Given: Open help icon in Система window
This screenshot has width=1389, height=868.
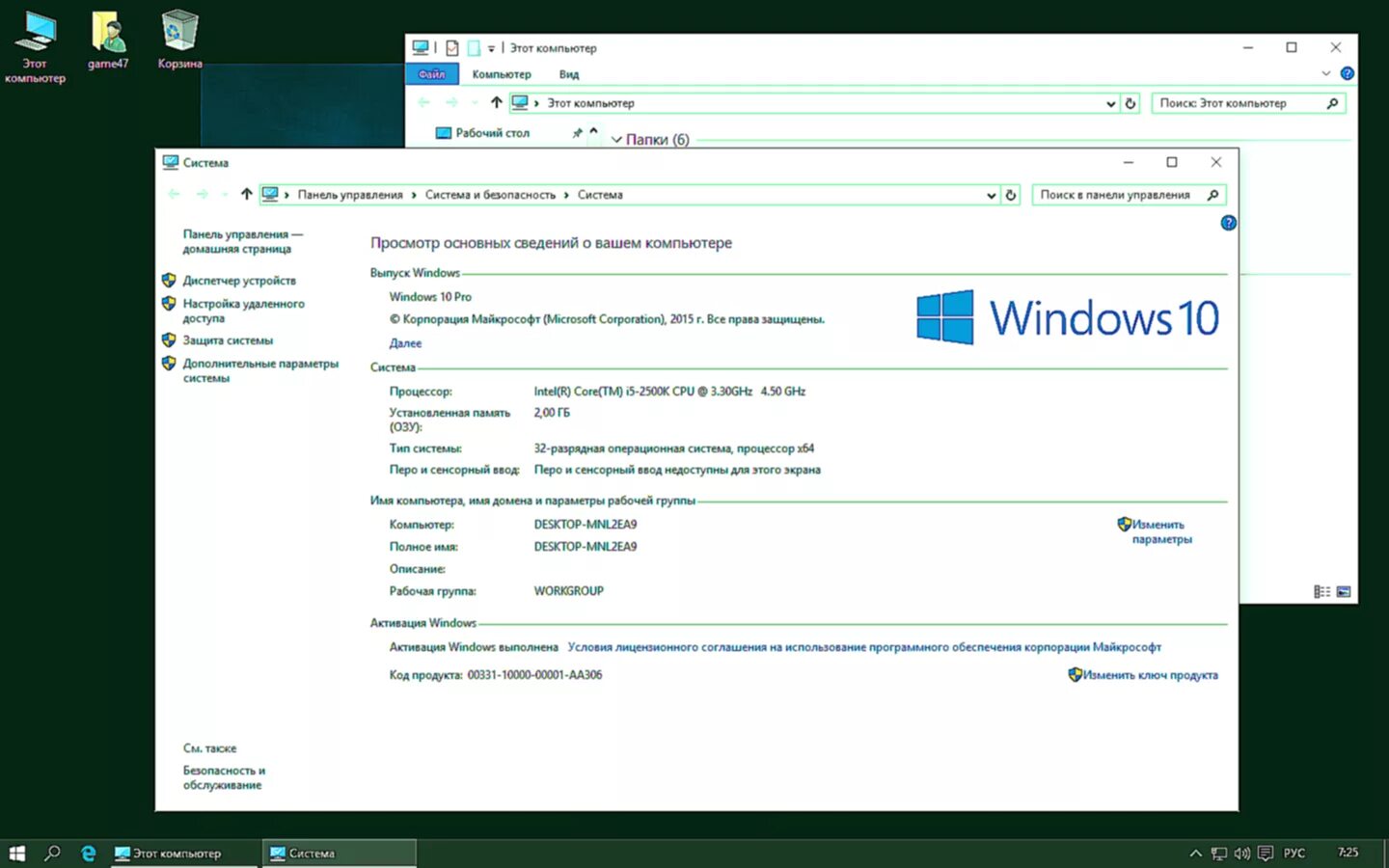Looking at the screenshot, I should pyautogui.click(x=1228, y=223).
